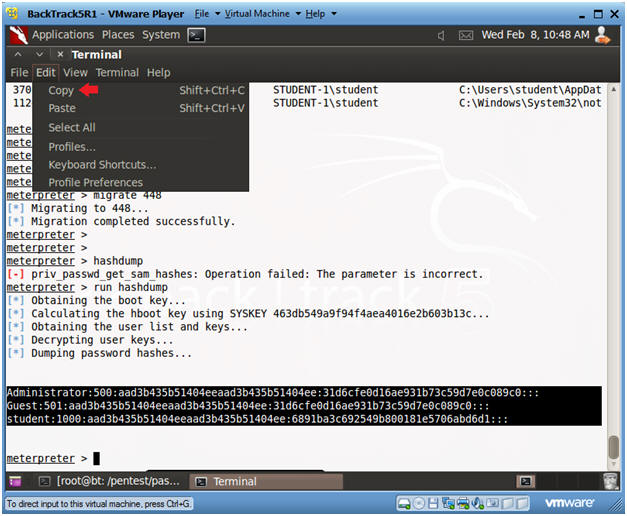Image resolution: width=627 pixels, height=516 pixels.
Task: Open the Terminal menu in menubar
Action: tap(117, 72)
